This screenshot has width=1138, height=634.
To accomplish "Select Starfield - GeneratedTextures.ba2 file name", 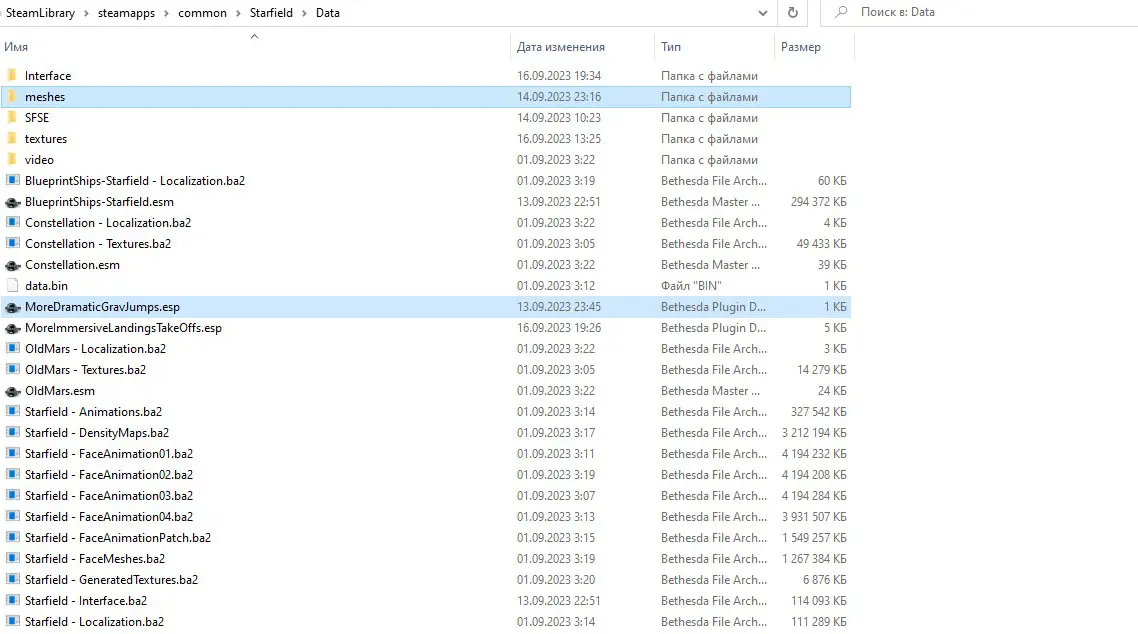I will pyautogui.click(x=111, y=580).
